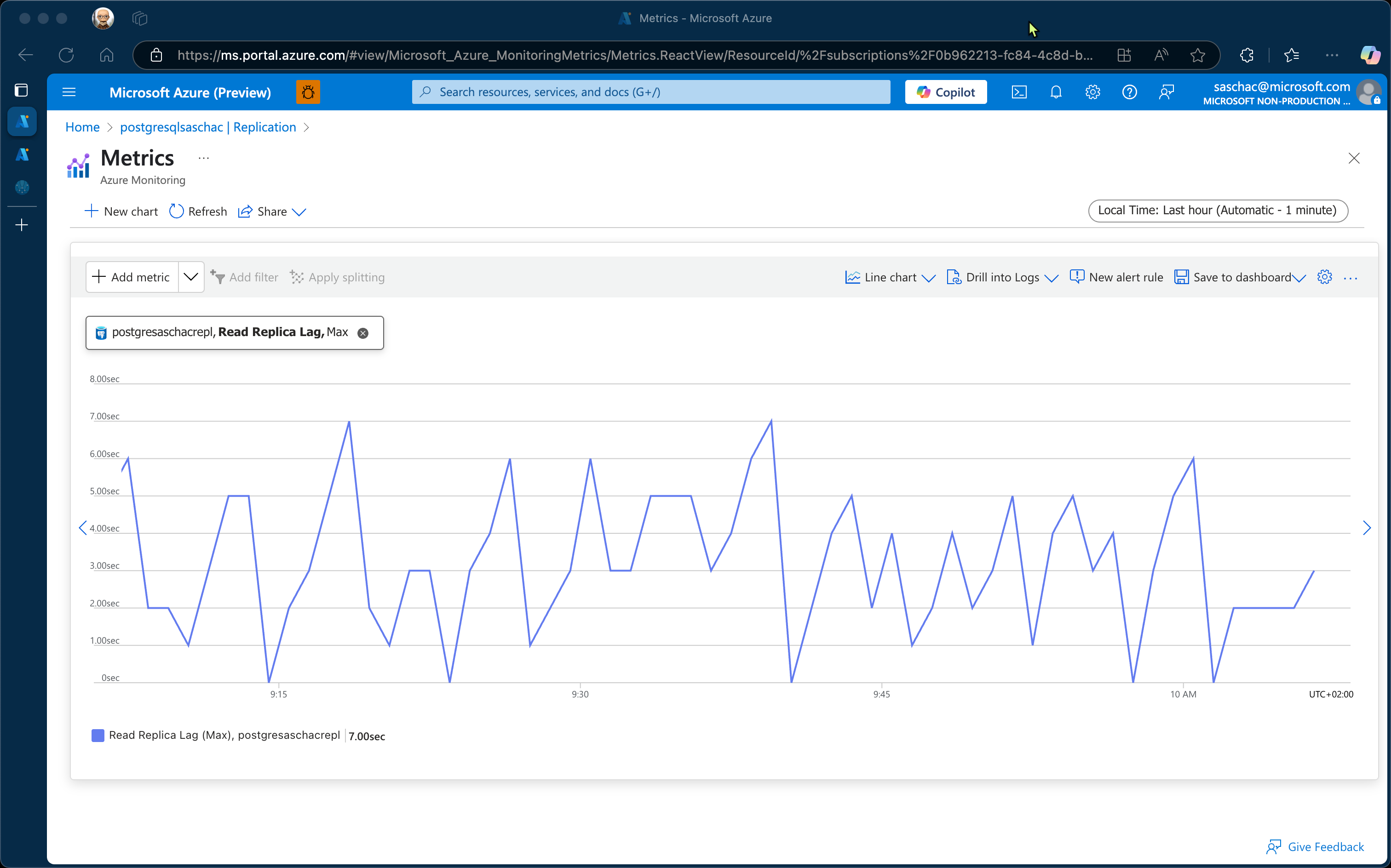Open chart more options ellipsis

tap(1350, 278)
